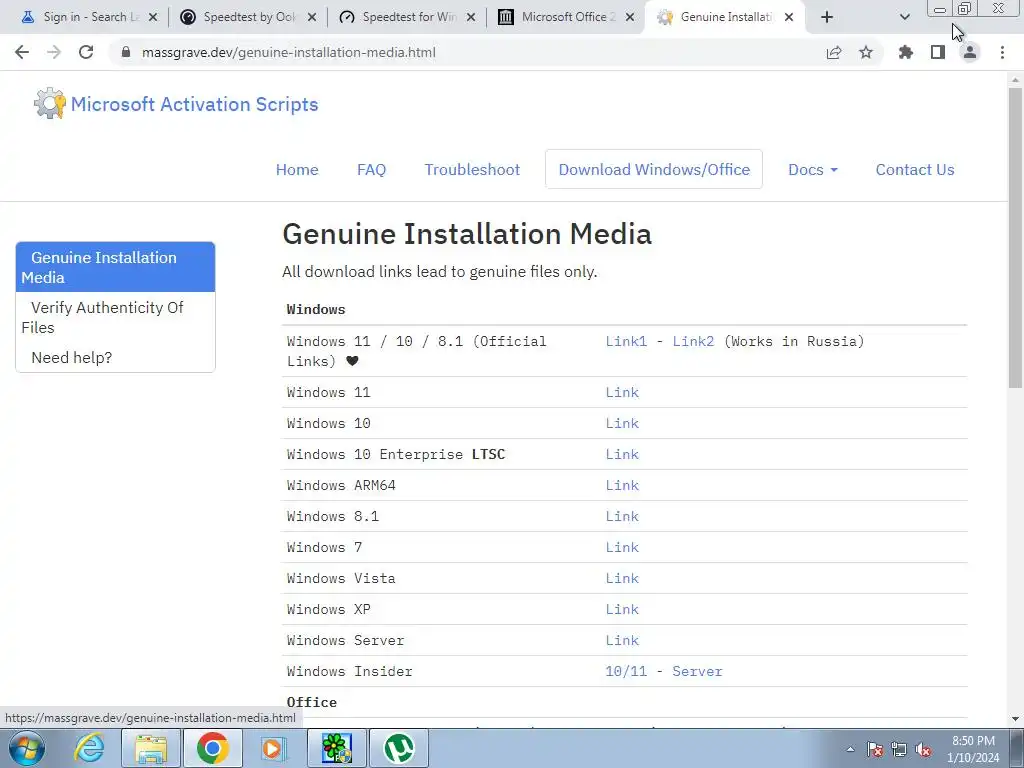Open the Contact Us navigation link

tap(915, 169)
